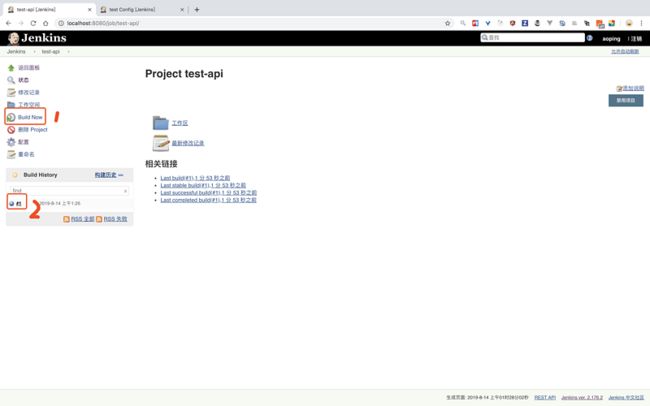Open the test-api breadcrumb dropdown arrow
This screenshot has height=406, width=650.
pyautogui.click(x=66, y=51)
